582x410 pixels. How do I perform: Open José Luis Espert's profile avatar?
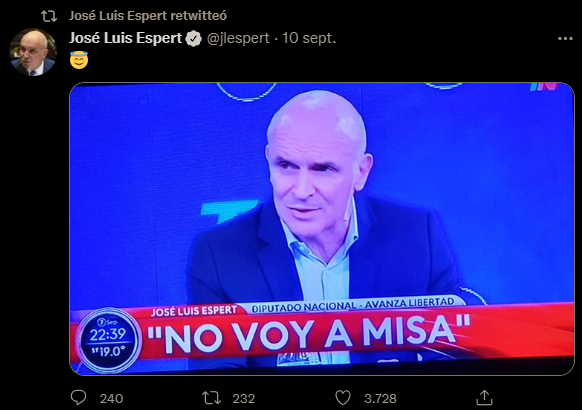(x=33, y=52)
